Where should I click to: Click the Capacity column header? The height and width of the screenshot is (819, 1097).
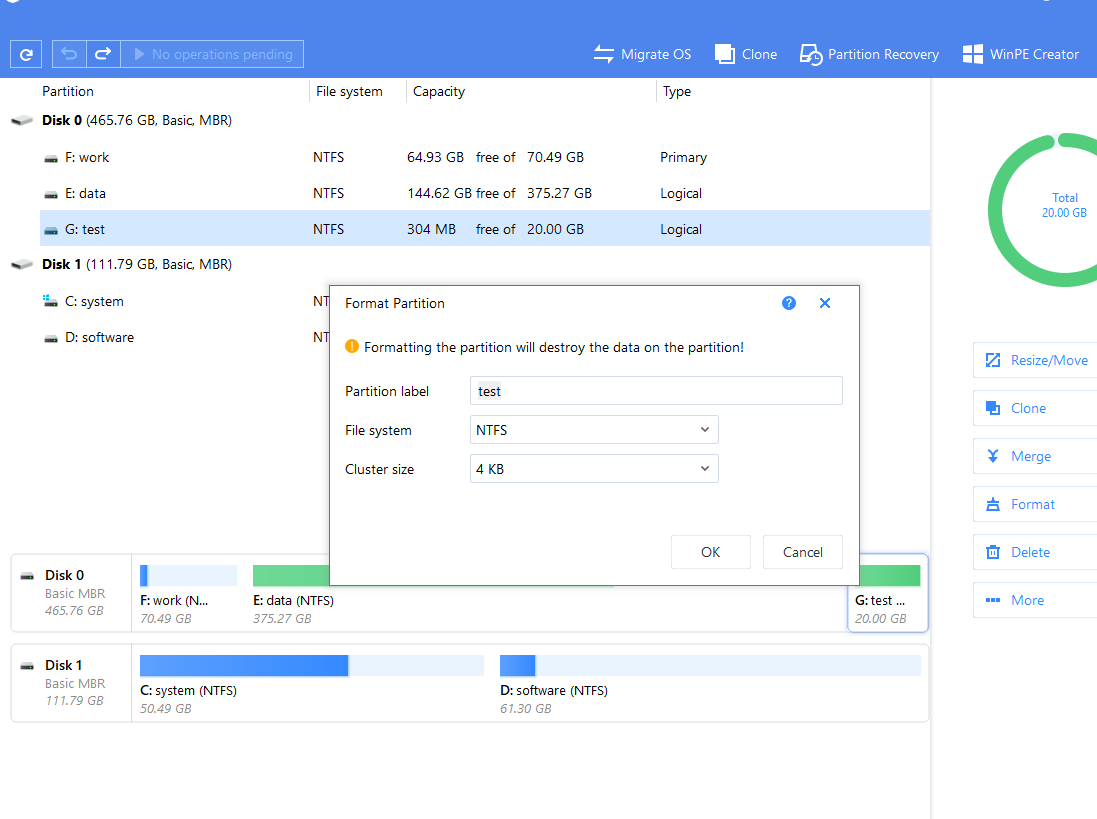pyautogui.click(x=439, y=91)
